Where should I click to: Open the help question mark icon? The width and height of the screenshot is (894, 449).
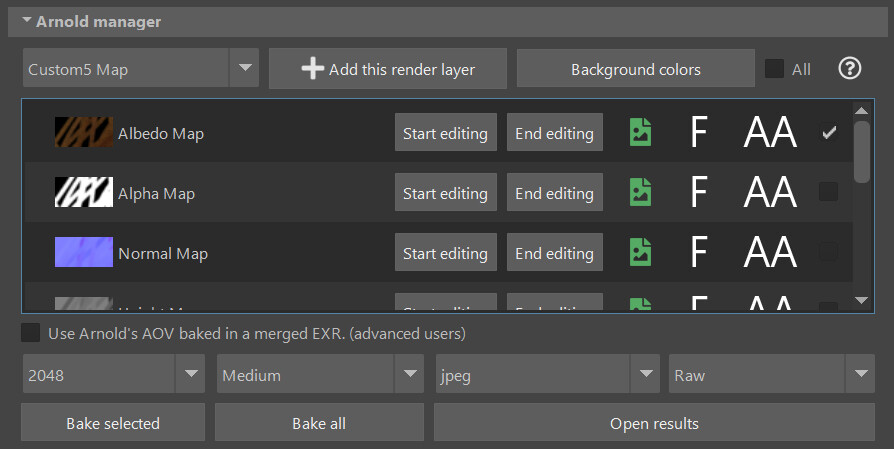click(x=850, y=69)
